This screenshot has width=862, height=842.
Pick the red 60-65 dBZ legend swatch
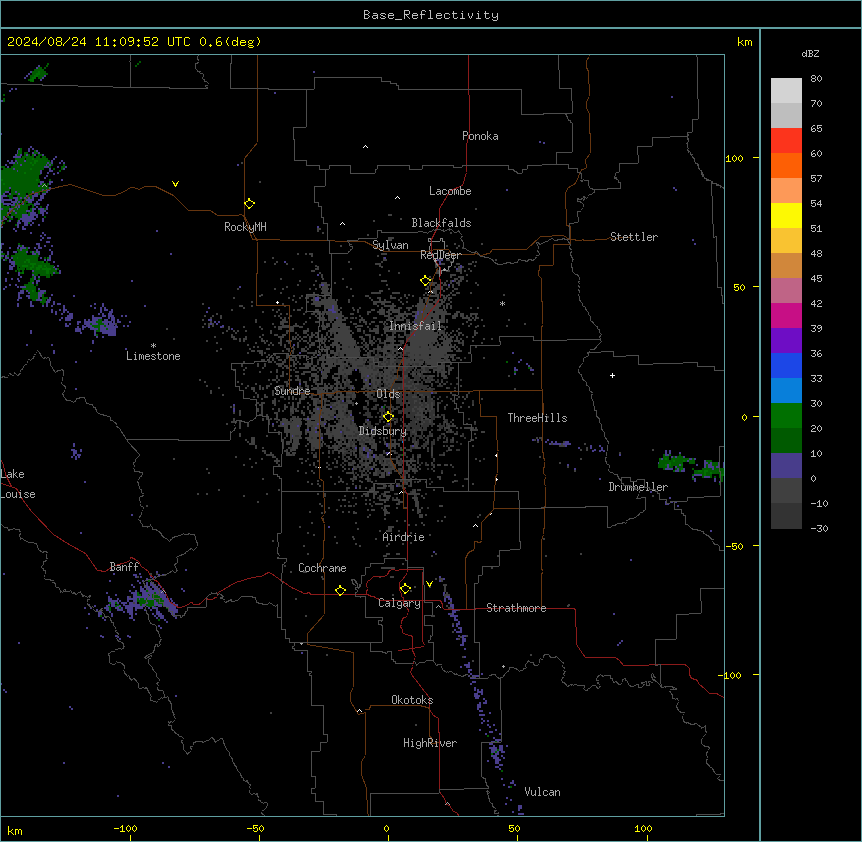(x=786, y=140)
